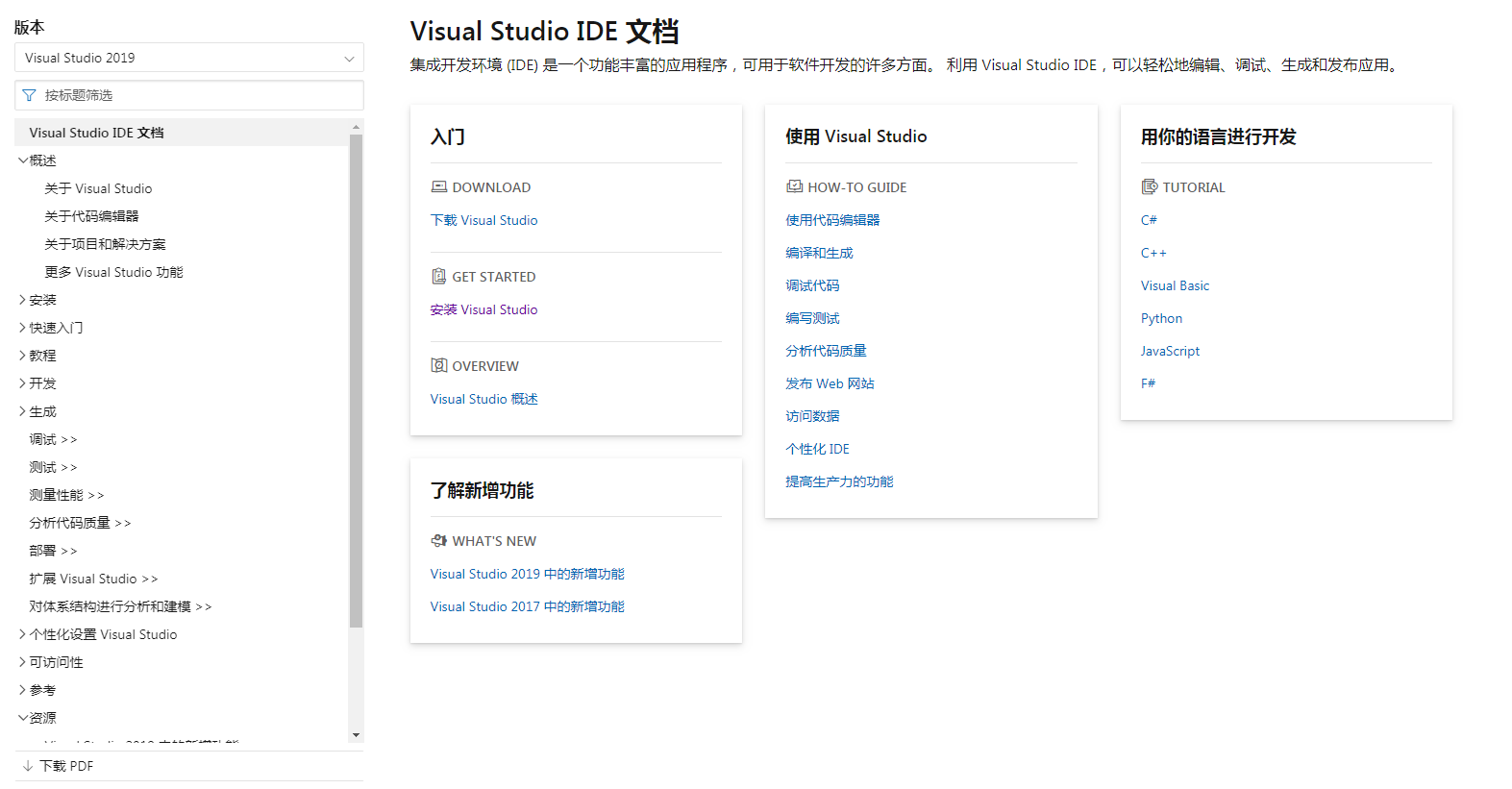The image size is (1512, 789).
Task: Open Visual Studio 2019 中的新增功能 link
Action: pyautogui.click(x=527, y=574)
